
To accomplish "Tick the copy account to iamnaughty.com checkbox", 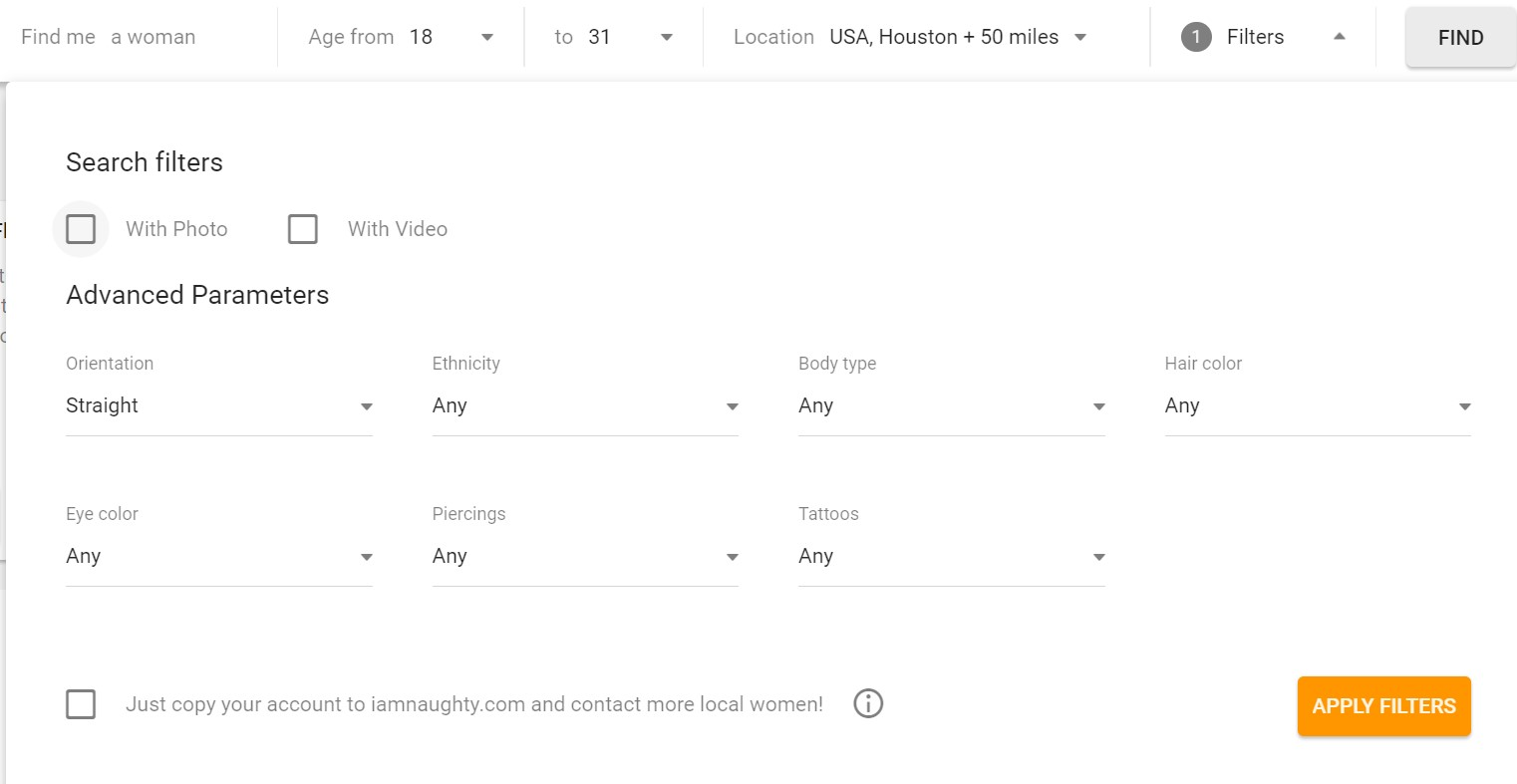I will [x=81, y=704].
